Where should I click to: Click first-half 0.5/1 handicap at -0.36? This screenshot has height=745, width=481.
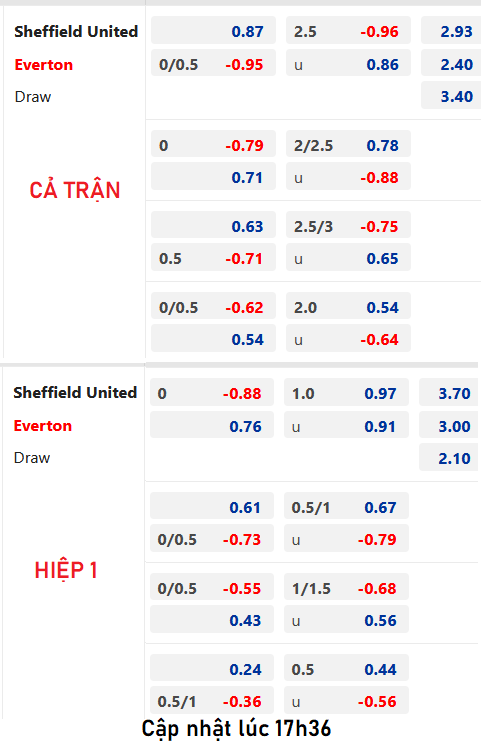[x=212, y=701]
